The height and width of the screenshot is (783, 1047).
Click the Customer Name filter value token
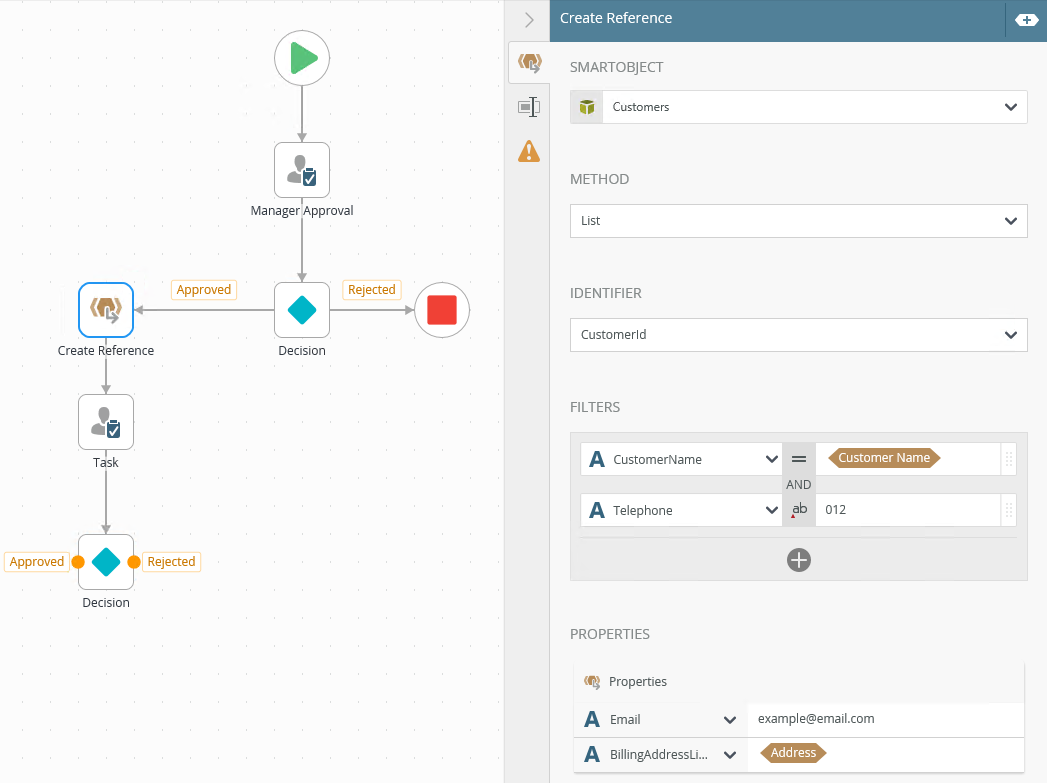(884, 458)
